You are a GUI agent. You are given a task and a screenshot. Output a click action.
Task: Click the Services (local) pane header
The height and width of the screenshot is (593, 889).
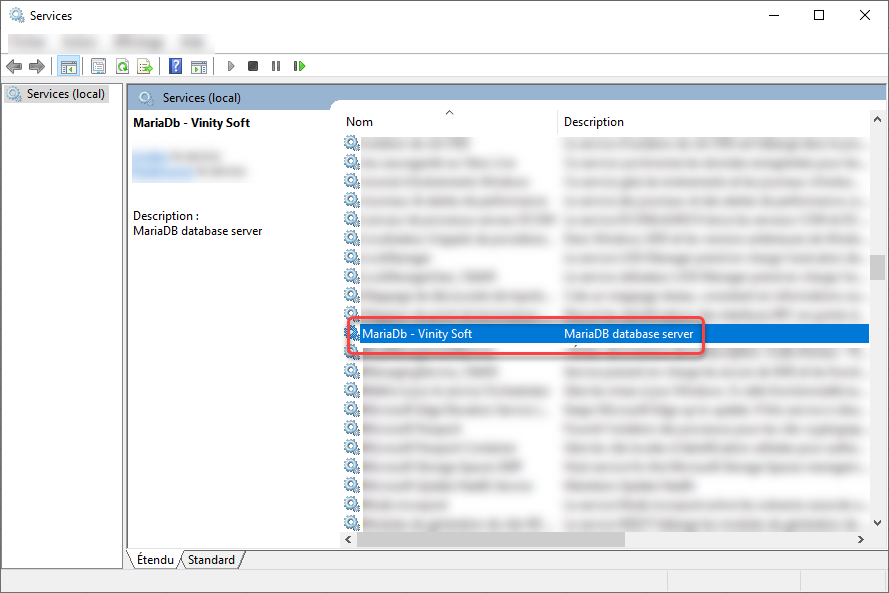coord(202,98)
